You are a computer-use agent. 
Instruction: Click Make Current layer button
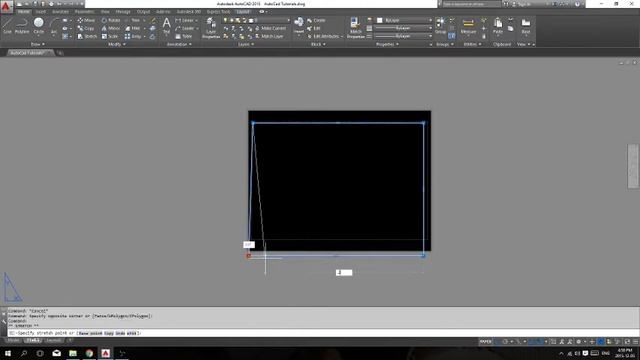[270, 28]
